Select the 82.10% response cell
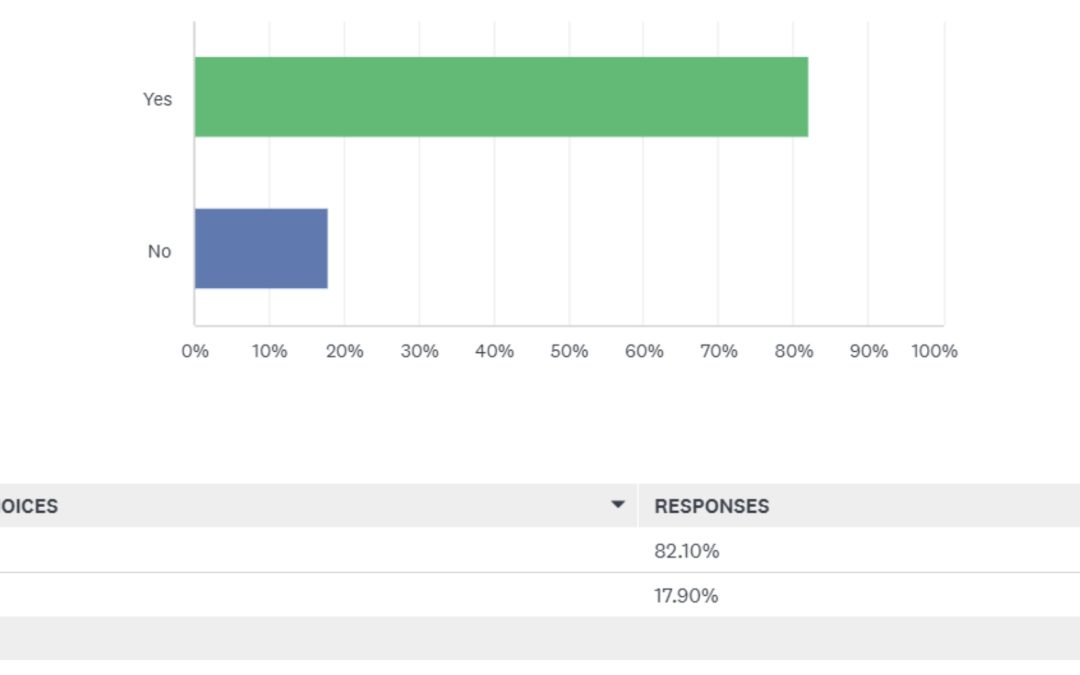1080x675 pixels. click(687, 551)
